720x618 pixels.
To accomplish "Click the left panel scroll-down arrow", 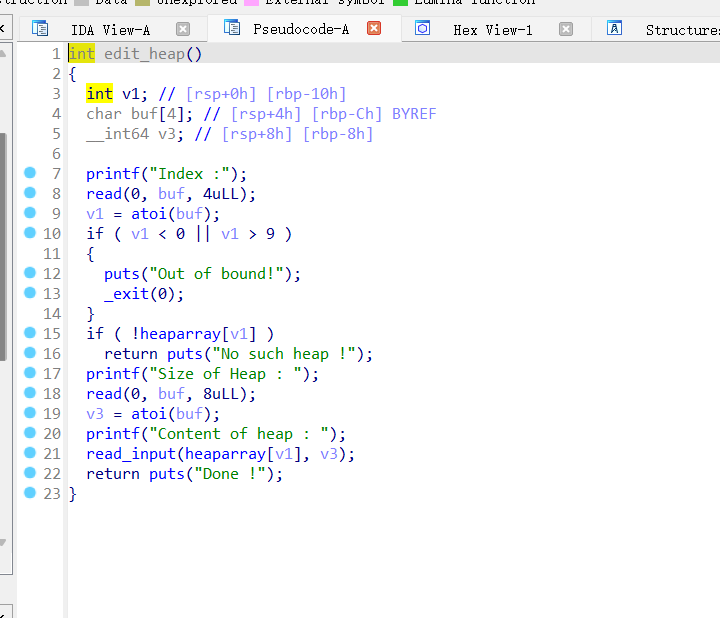I will (3, 542).
